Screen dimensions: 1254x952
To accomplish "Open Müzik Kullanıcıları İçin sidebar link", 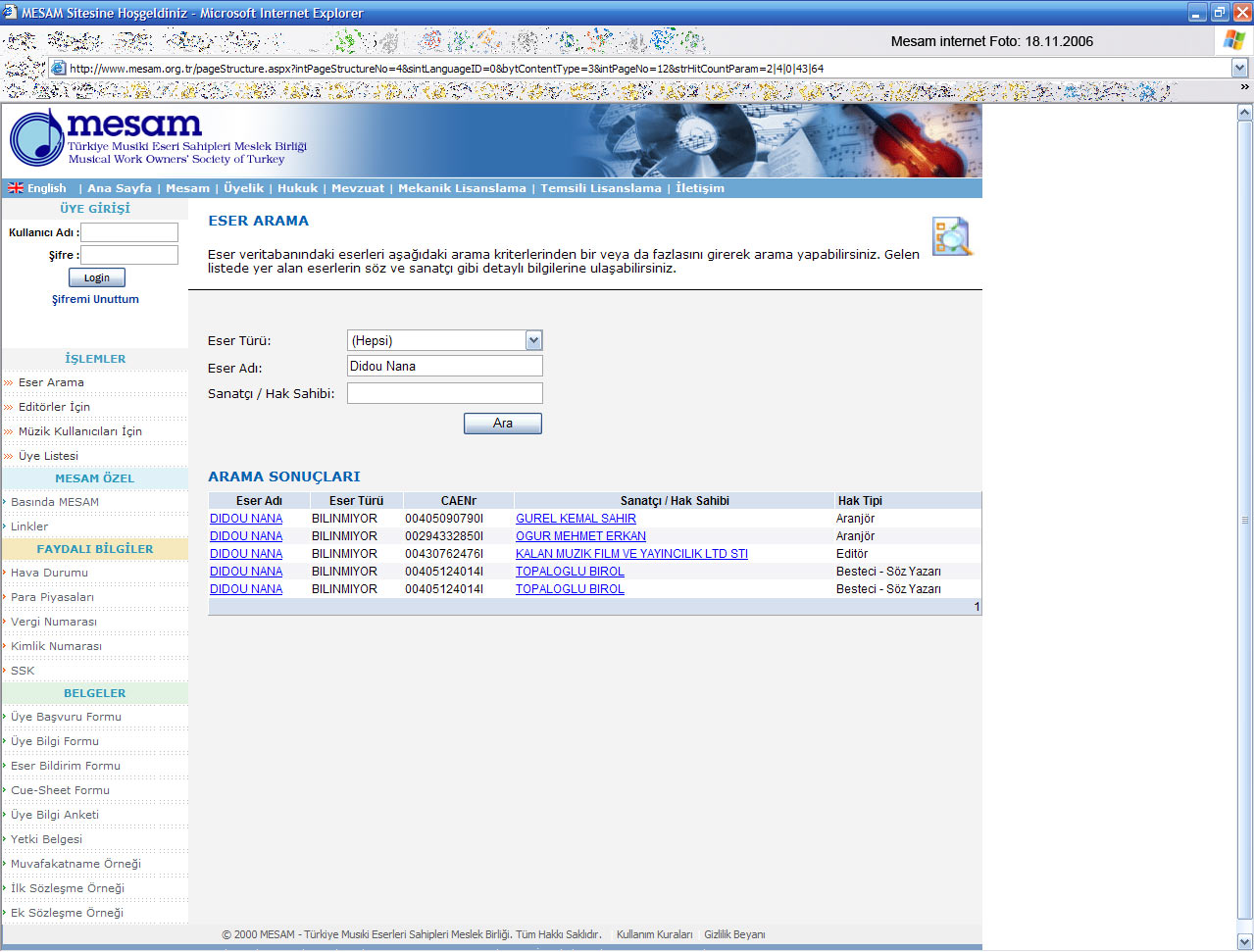I will pos(80,431).
